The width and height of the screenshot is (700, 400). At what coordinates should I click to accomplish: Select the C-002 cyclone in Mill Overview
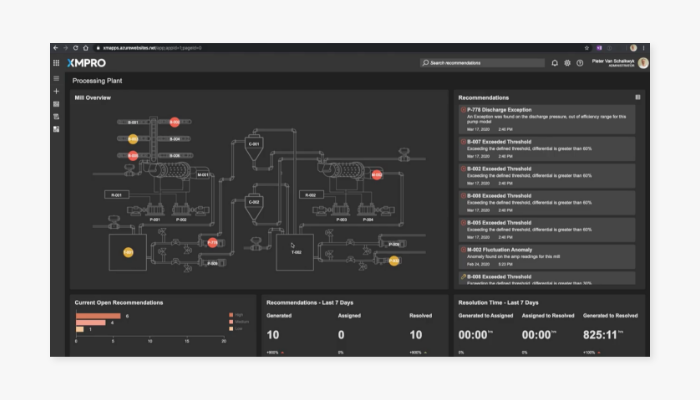pyautogui.click(x=254, y=205)
